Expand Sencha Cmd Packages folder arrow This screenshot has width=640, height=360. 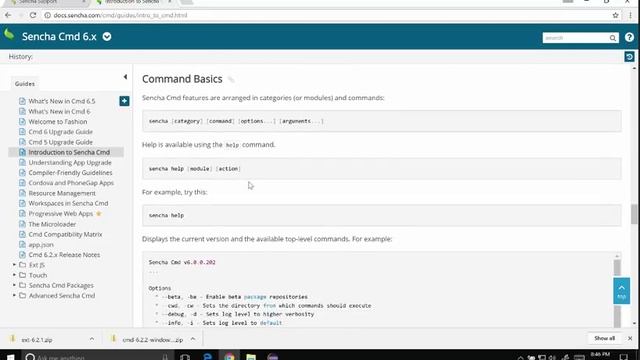click(x=14, y=285)
